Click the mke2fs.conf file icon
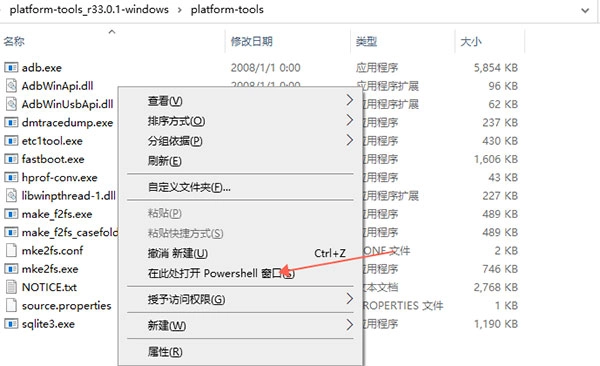Image resolution: width=600 pixels, height=366 pixels. point(11,250)
